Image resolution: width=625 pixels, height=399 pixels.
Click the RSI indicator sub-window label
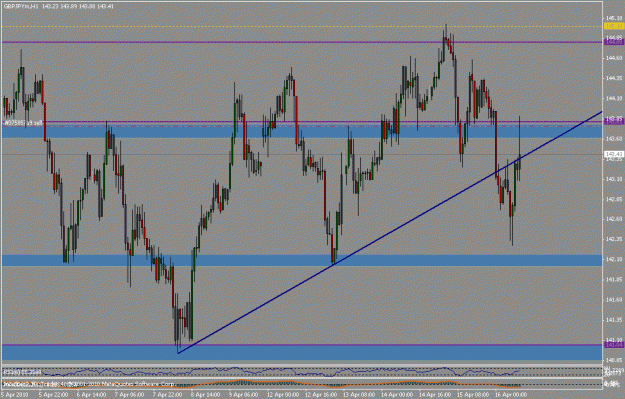coord(22,372)
